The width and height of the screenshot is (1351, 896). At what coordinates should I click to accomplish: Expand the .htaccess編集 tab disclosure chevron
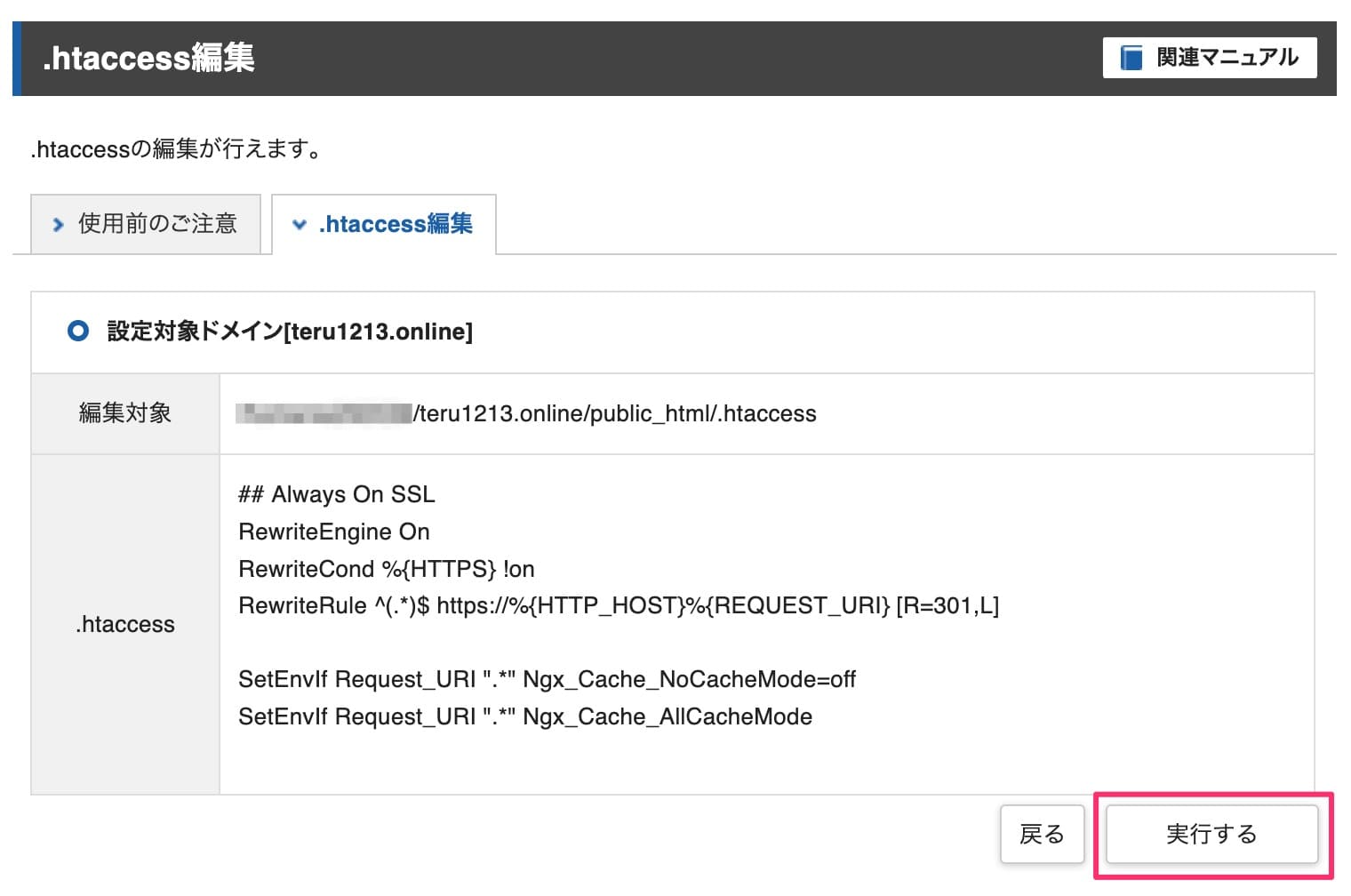click(300, 225)
